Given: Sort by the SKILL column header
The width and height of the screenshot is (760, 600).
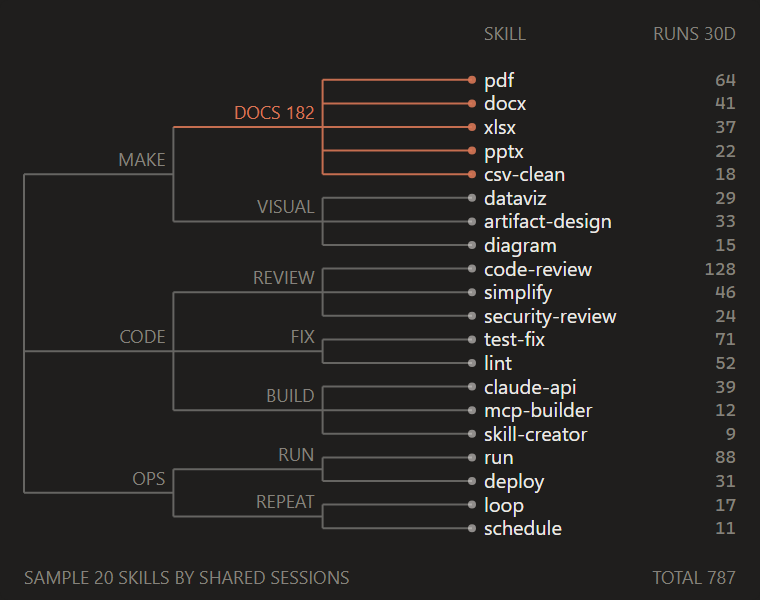Looking at the screenshot, I should pos(505,34).
